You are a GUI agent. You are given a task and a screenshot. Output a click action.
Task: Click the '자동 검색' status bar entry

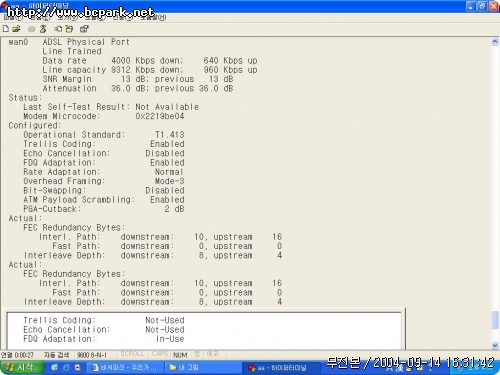pos(56,355)
